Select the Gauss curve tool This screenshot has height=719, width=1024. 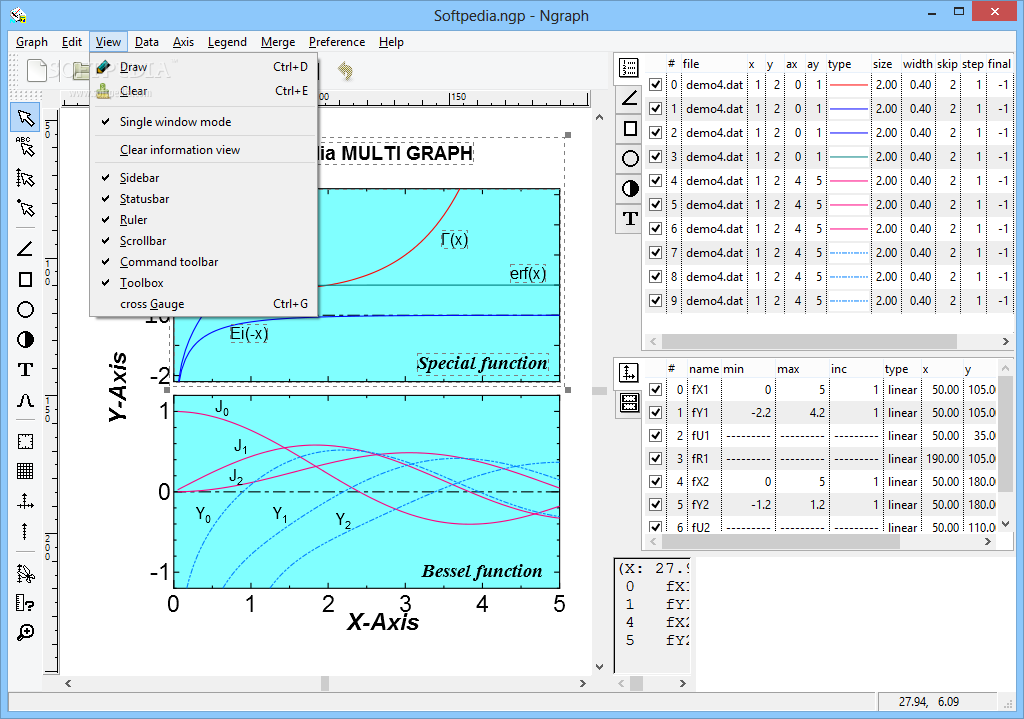[x=25, y=400]
